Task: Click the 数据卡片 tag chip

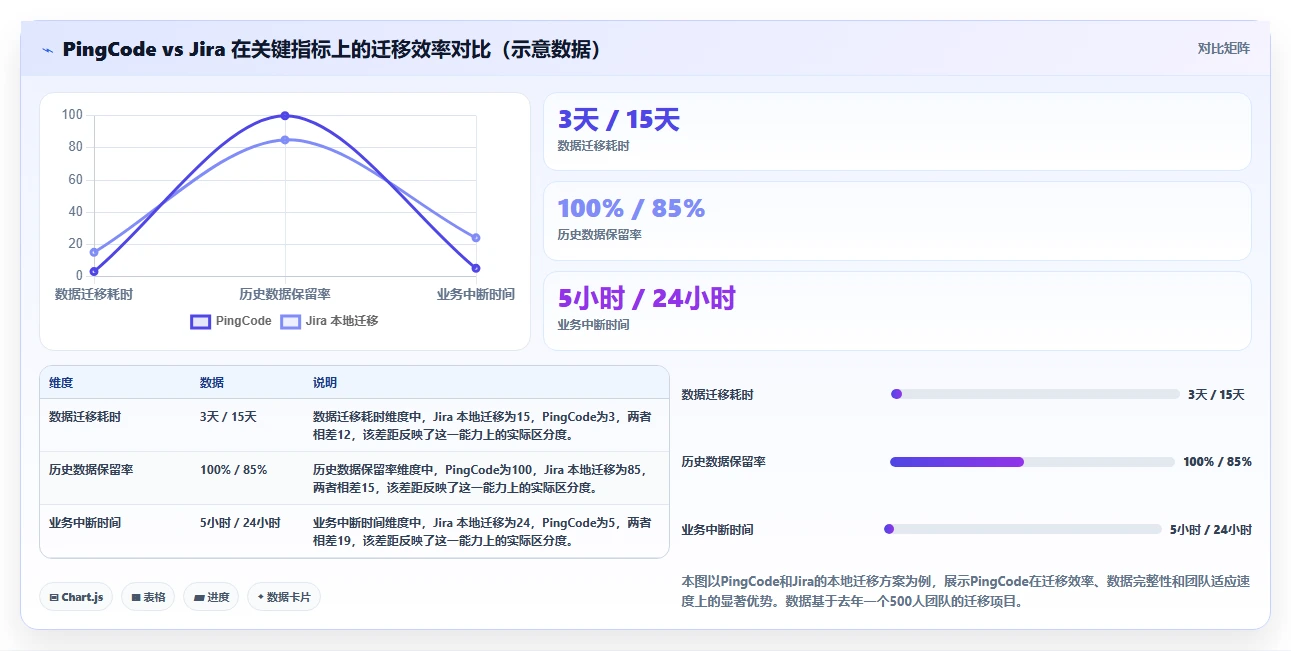Action: pos(284,597)
